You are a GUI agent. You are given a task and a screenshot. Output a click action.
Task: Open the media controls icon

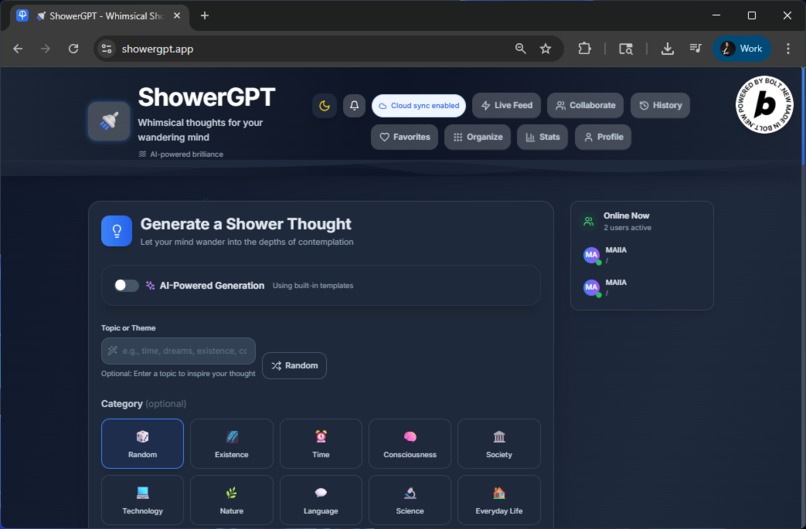tap(695, 49)
